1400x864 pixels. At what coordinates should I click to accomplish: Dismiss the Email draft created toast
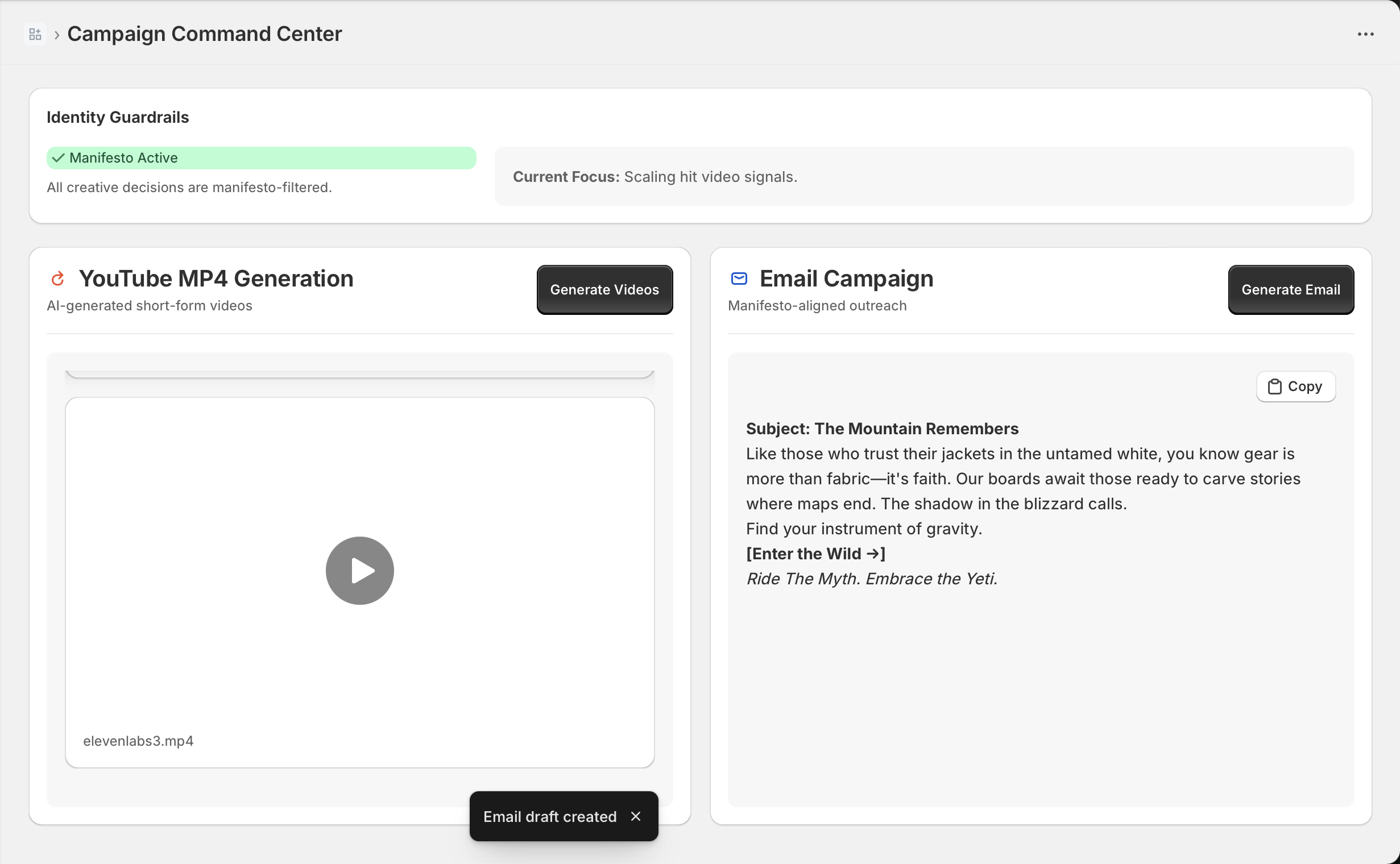point(636,817)
